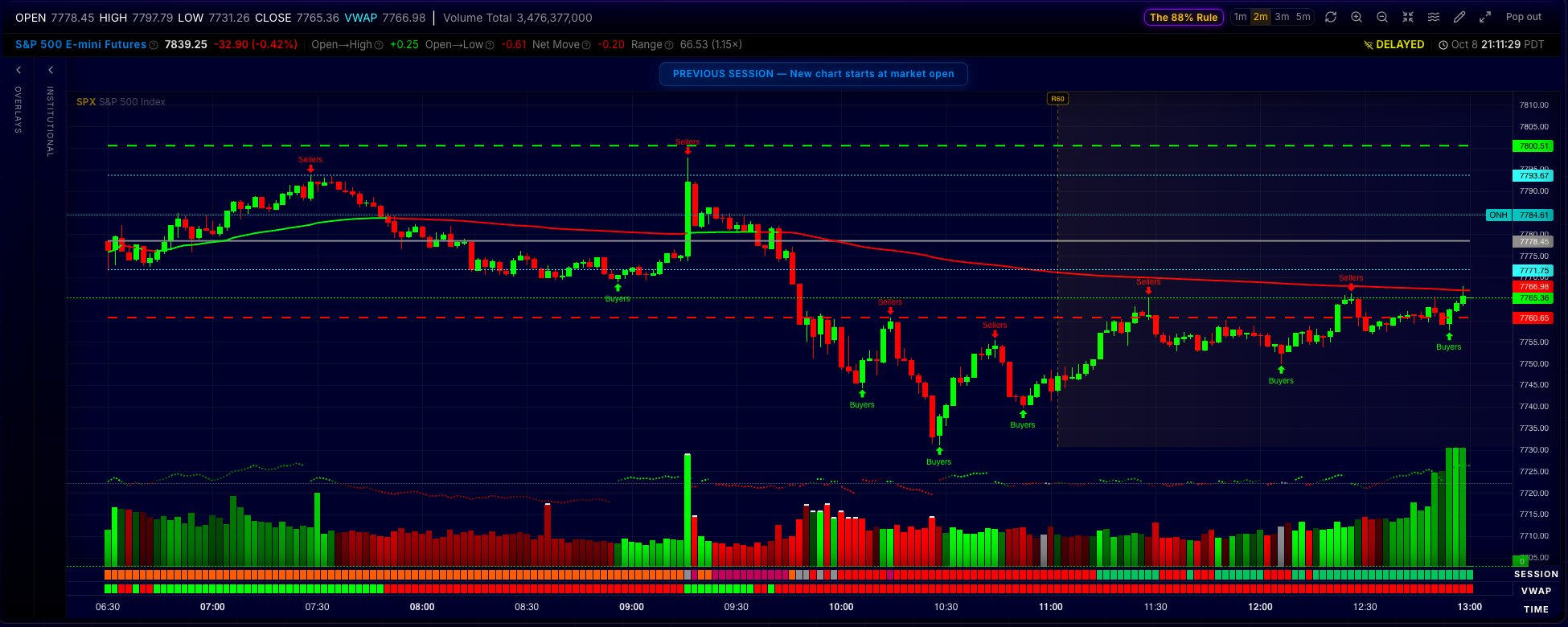Click the gray 7778.45 open price label
The height and width of the screenshot is (627, 1568).
[1534, 242]
